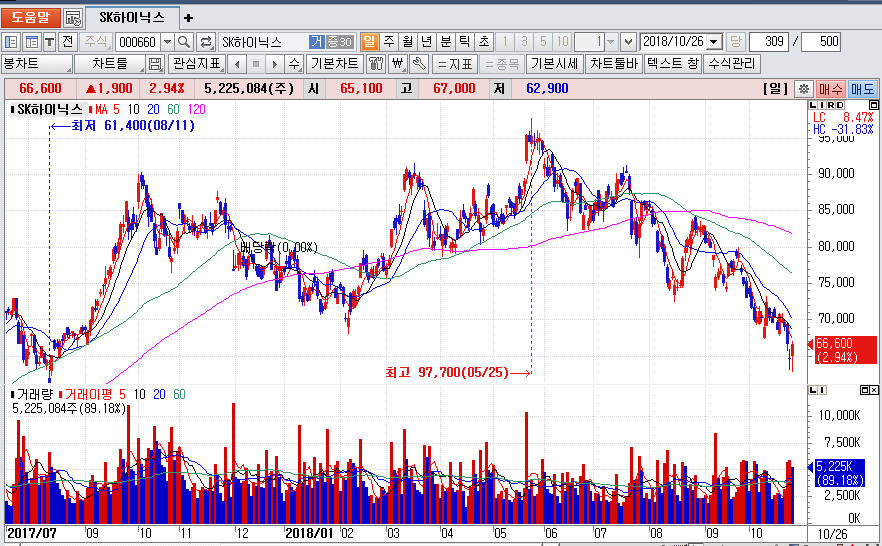Viewport: 882px width, 546px height.
Task: Switch chart to 월 monthly period
Action: click(x=407, y=42)
